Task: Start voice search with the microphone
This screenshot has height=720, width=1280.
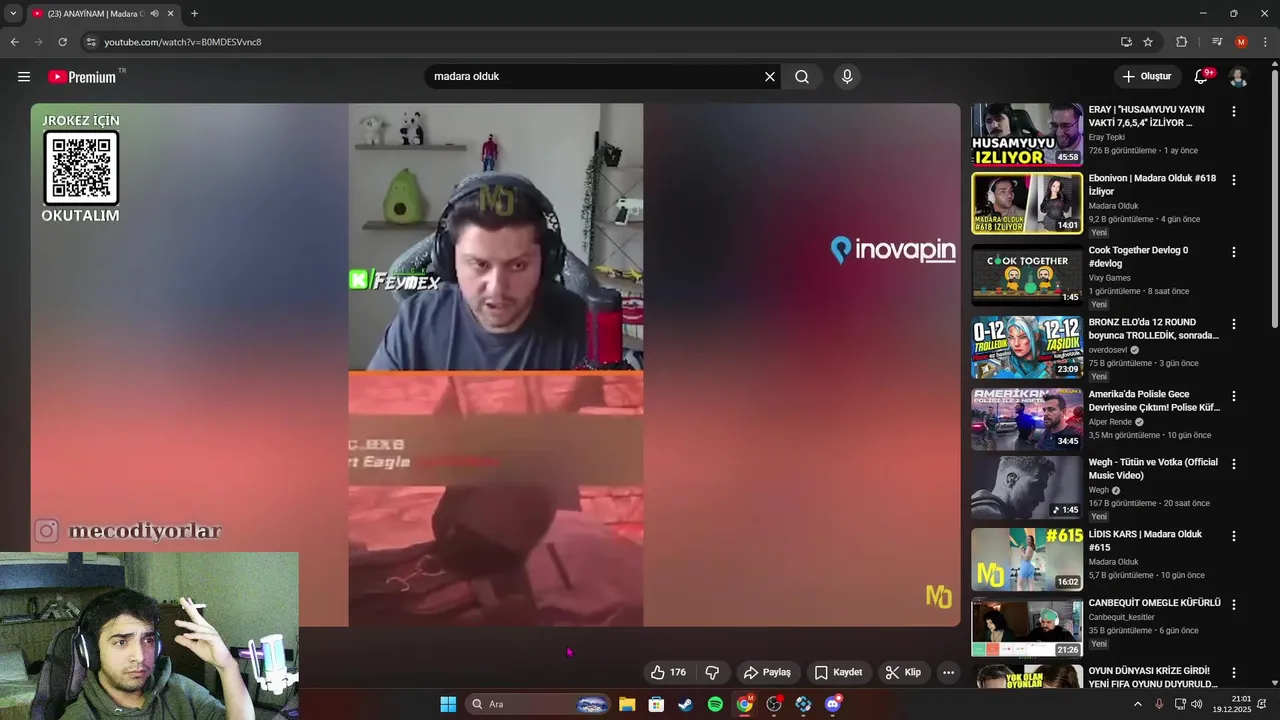Action: tap(847, 76)
